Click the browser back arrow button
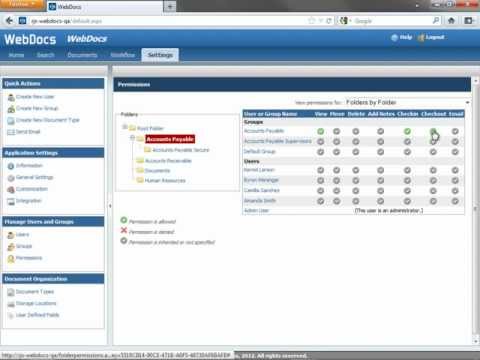The image size is (480, 360). [9, 21]
